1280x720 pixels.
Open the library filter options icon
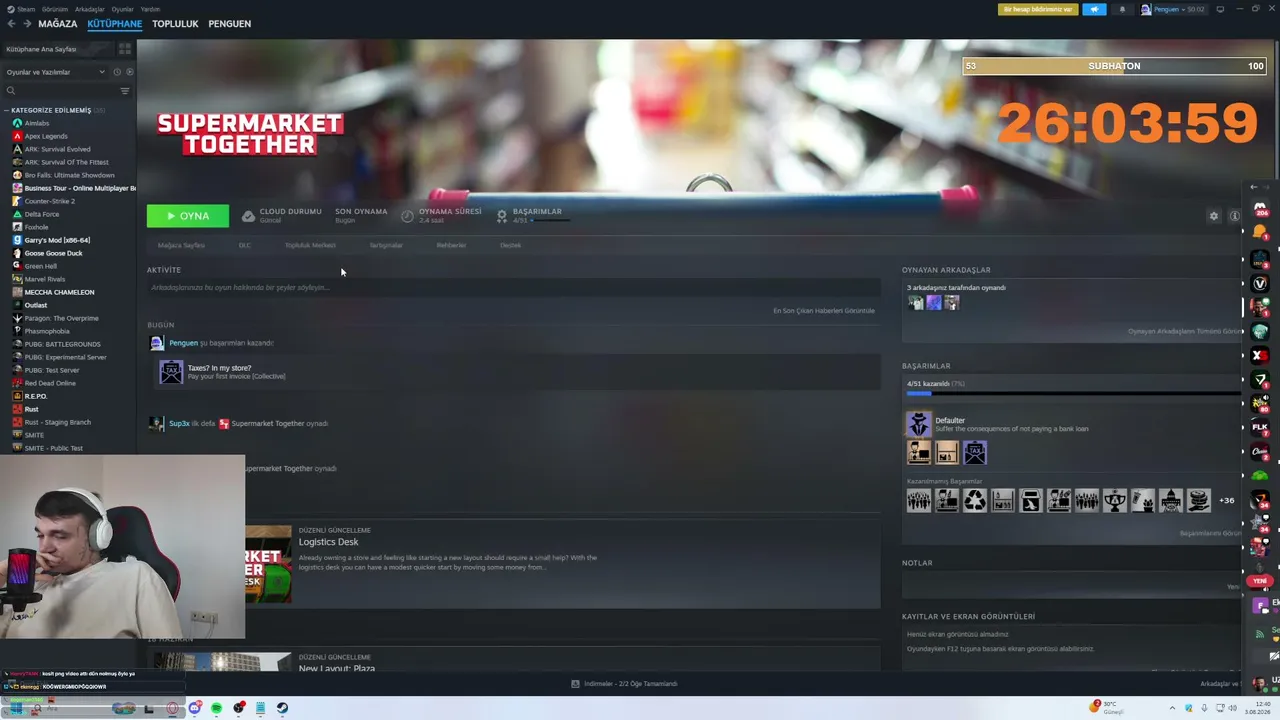pos(125,91)
